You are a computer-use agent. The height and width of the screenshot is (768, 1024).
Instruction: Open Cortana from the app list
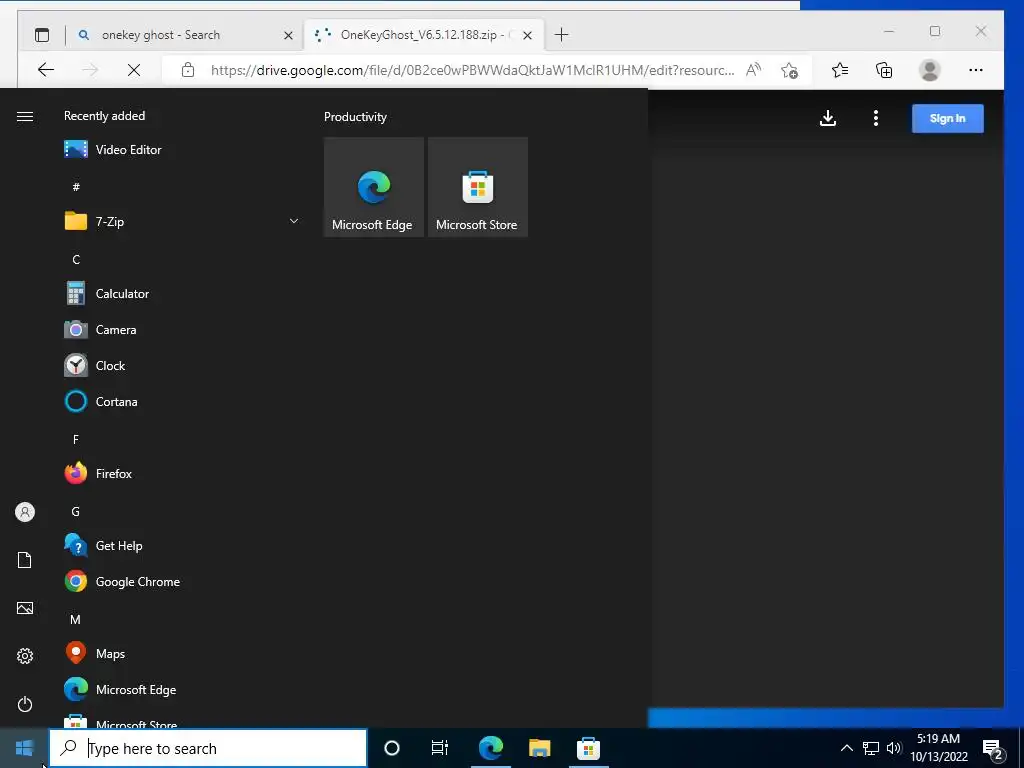(180, 402)
